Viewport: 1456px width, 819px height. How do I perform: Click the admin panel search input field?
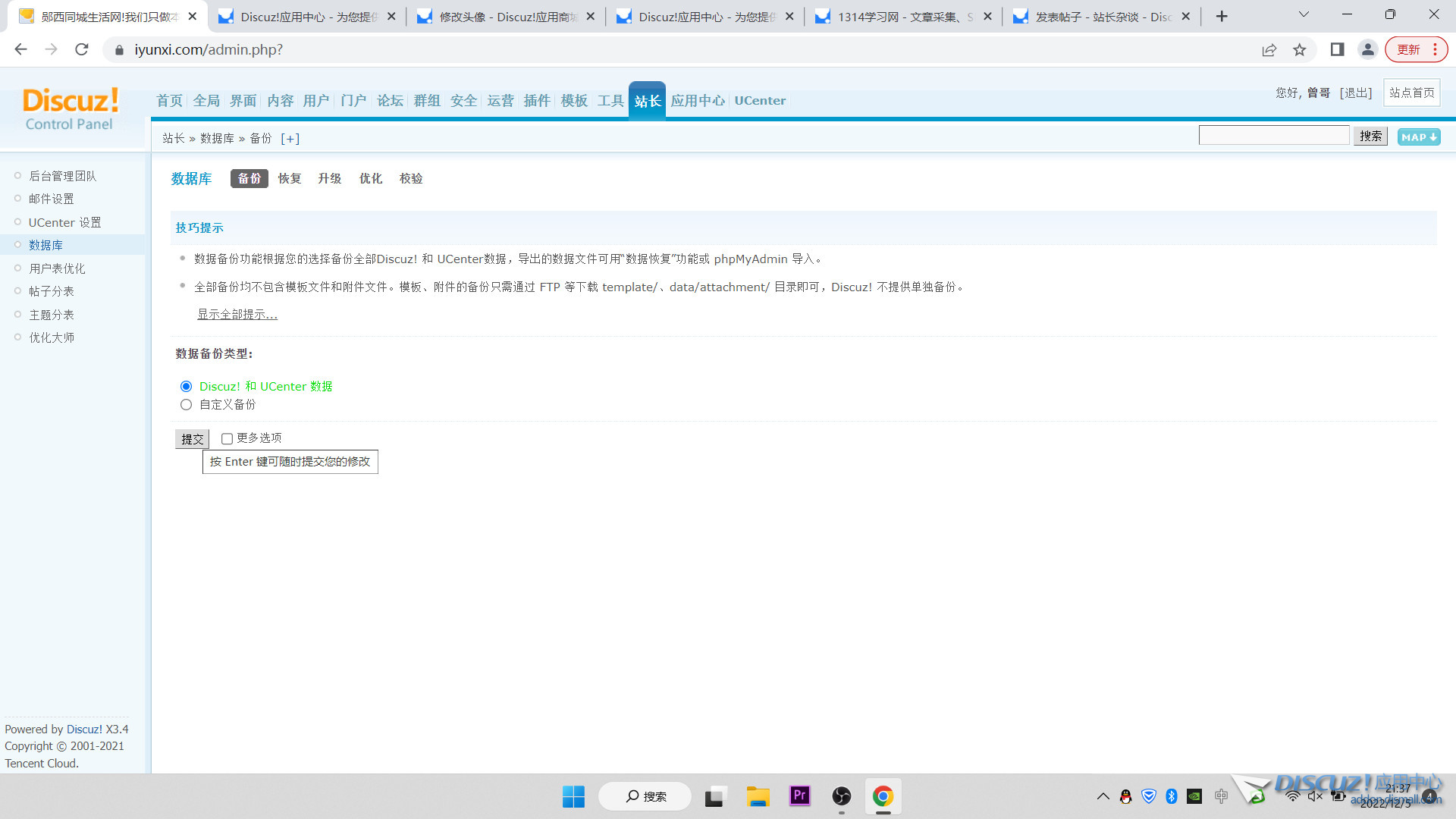coord(1273,136)
